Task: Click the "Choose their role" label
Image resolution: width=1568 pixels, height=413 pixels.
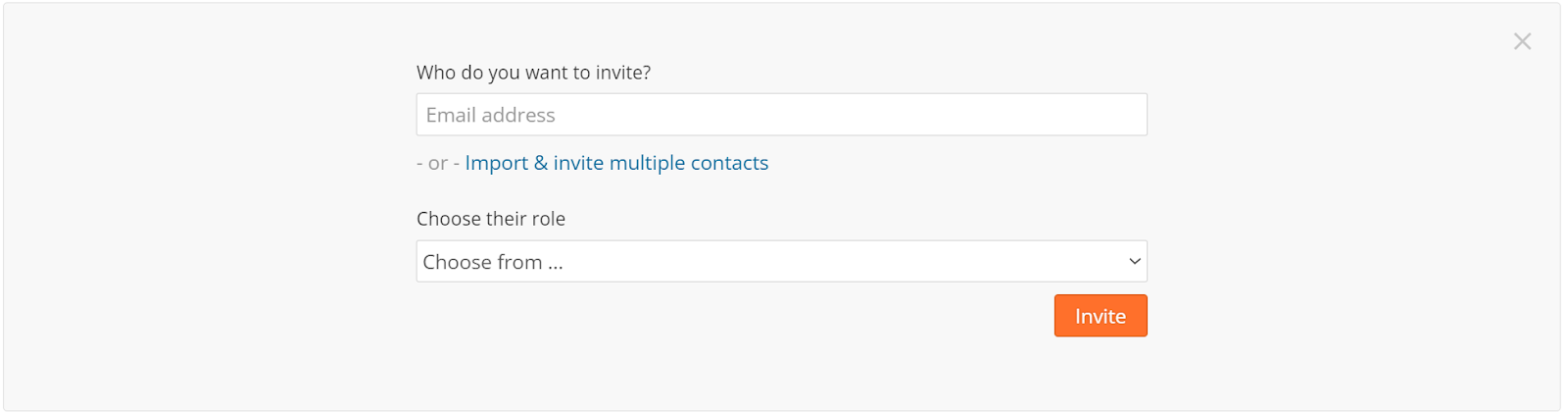Action: [x=491, y=219]
